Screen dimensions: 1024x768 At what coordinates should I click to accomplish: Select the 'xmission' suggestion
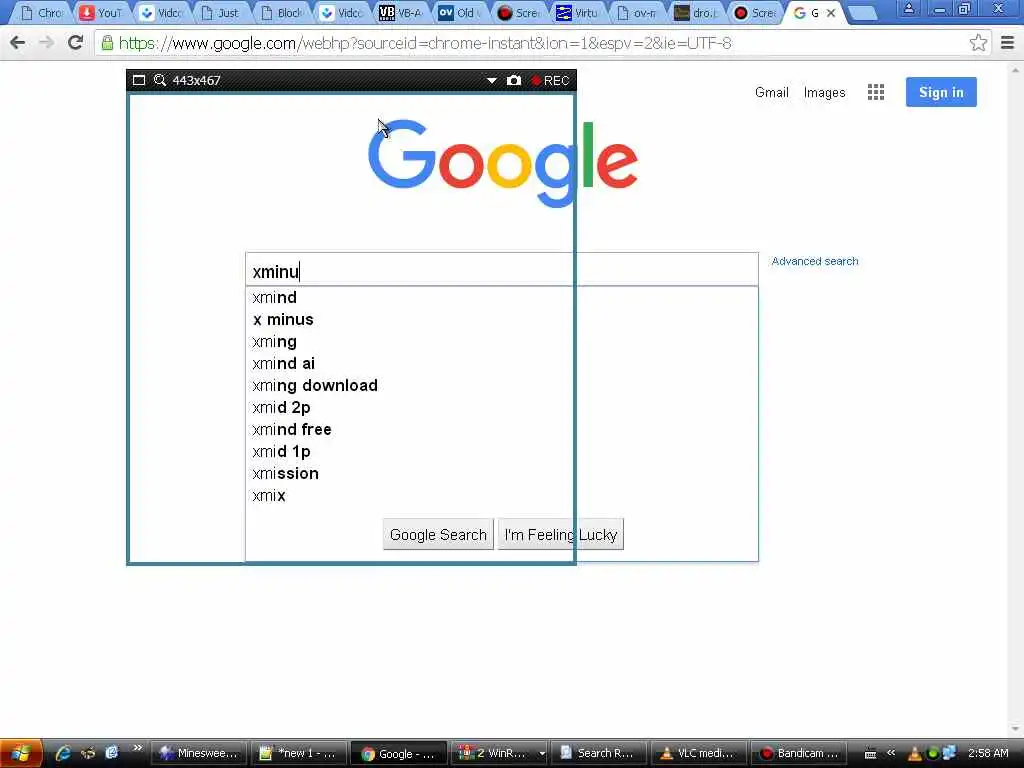[502, 473]
